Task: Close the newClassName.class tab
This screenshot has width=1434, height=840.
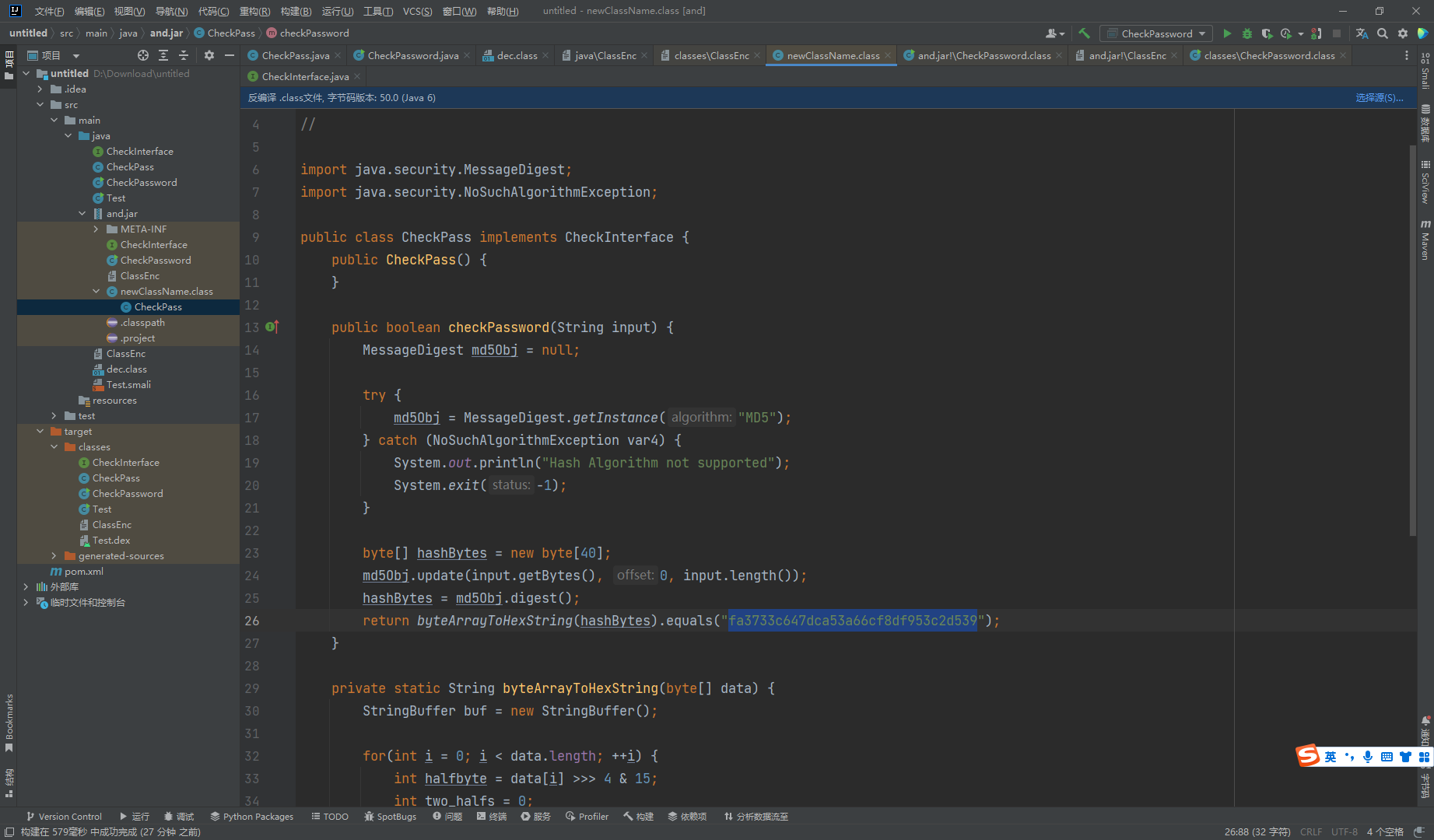Action: click(x=888, y=55)
